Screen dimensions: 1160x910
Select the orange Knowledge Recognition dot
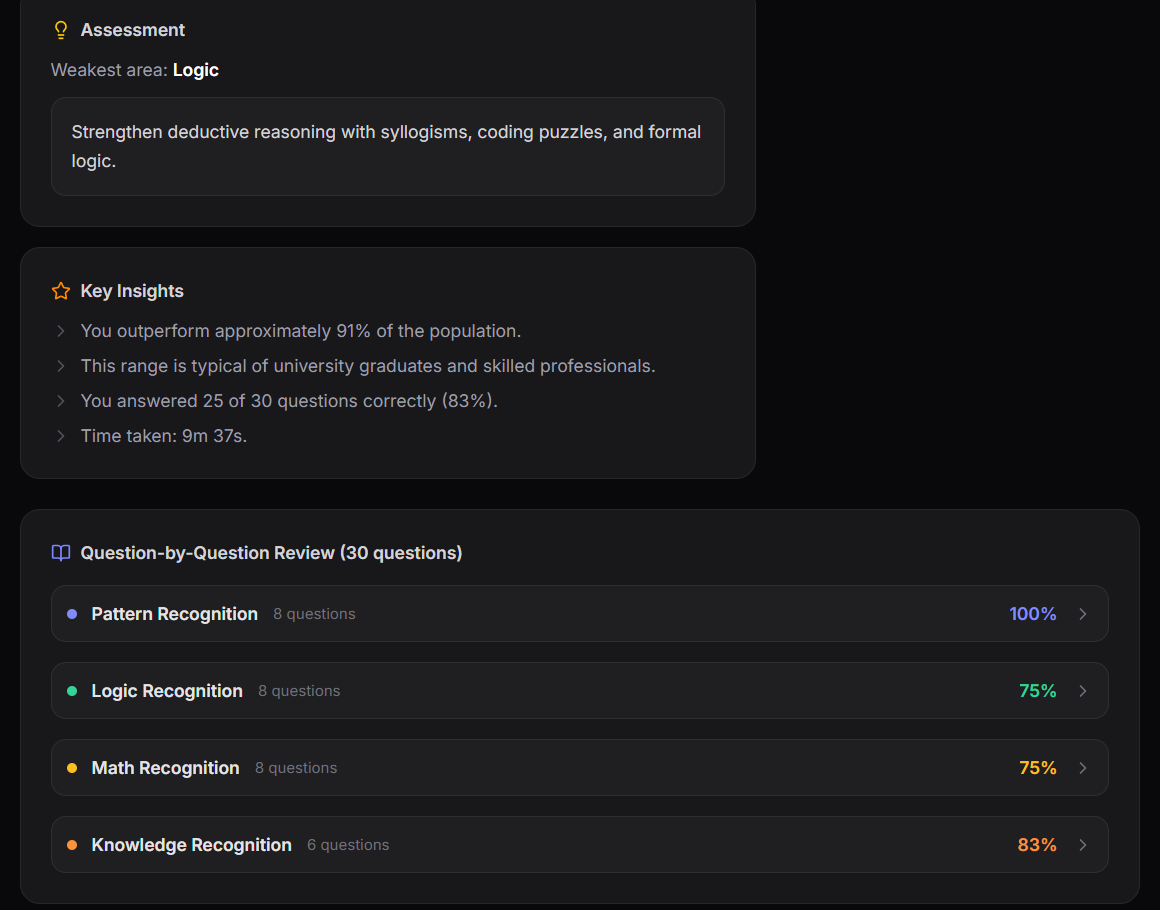[x=70, y=844]
